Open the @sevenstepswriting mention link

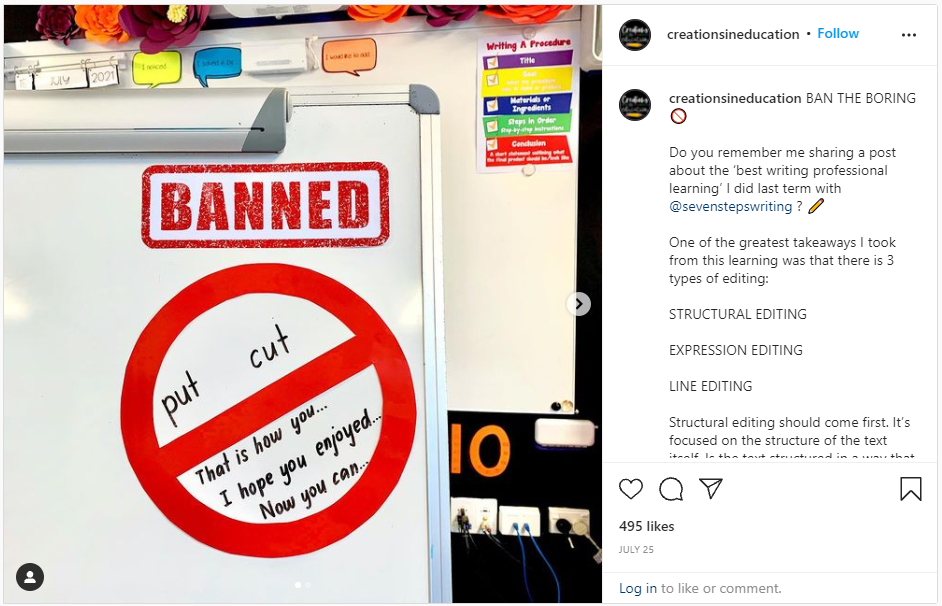tap(731, 207)
